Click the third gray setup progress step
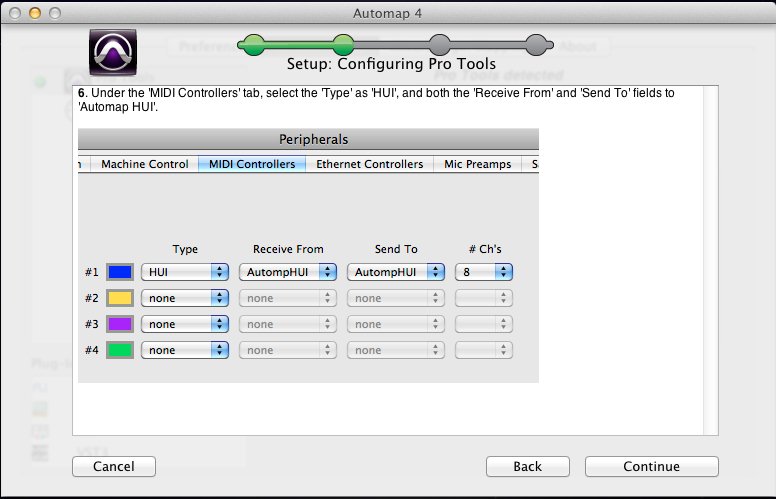The width and height of the screenshot is (776, 499). 438,44
